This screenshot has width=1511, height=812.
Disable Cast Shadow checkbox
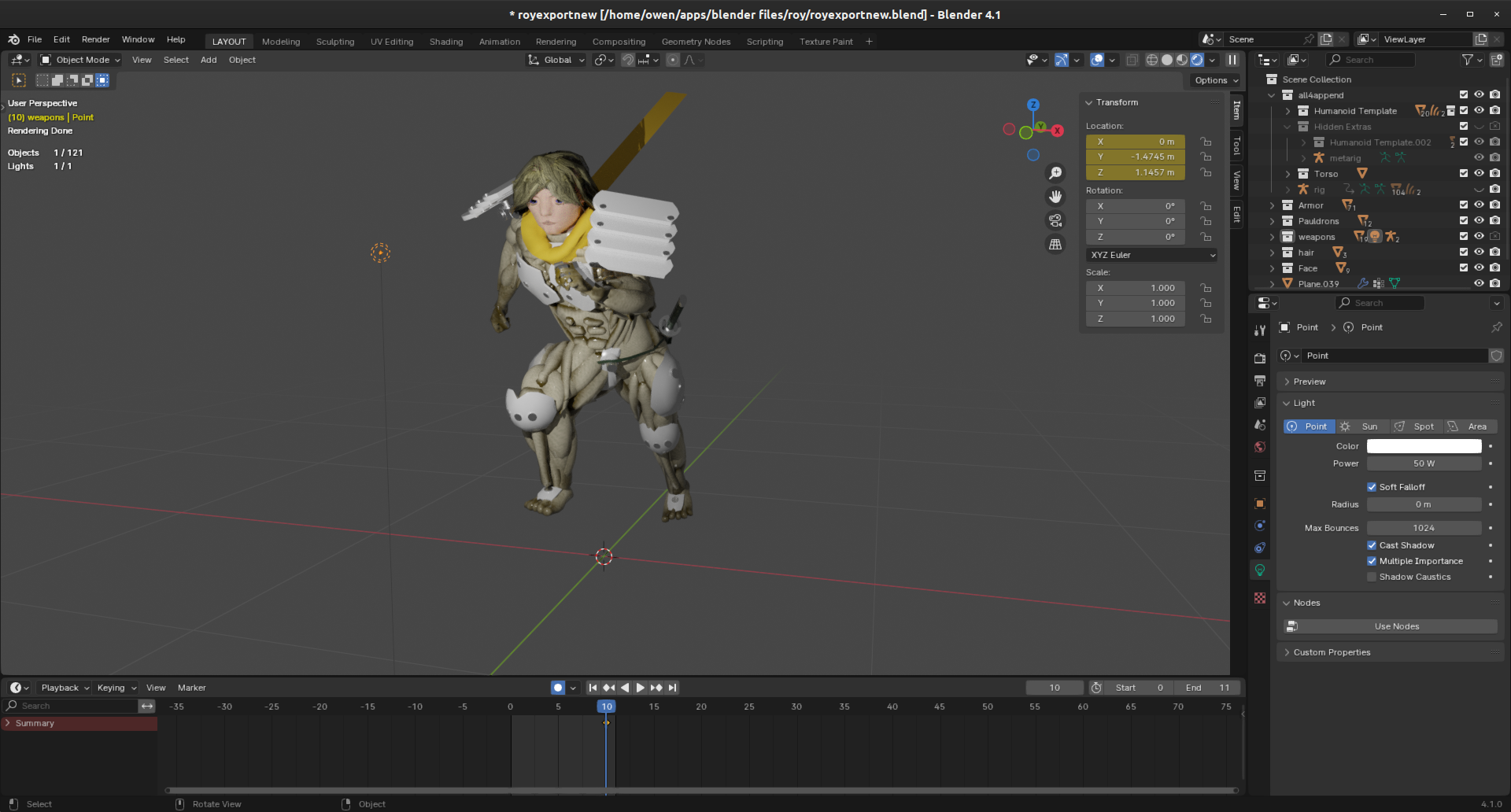(1372, 545)
